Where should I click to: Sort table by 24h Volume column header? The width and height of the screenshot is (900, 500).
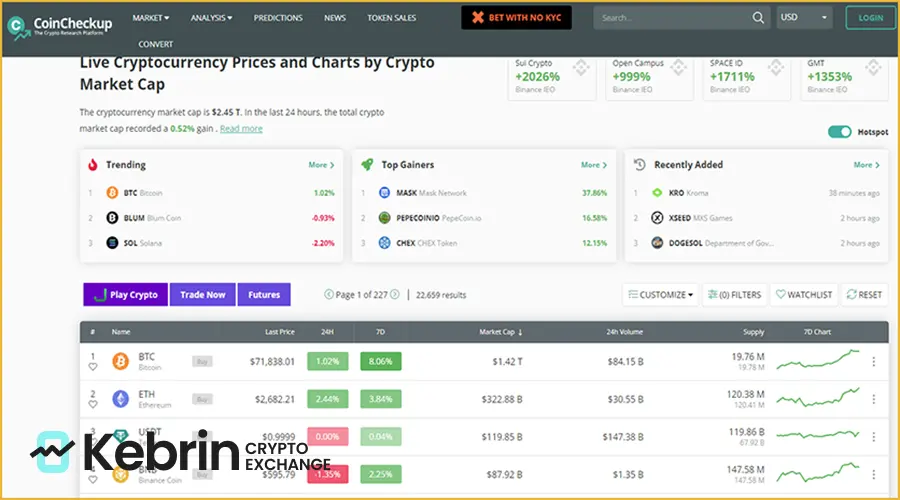coord(624,332)
